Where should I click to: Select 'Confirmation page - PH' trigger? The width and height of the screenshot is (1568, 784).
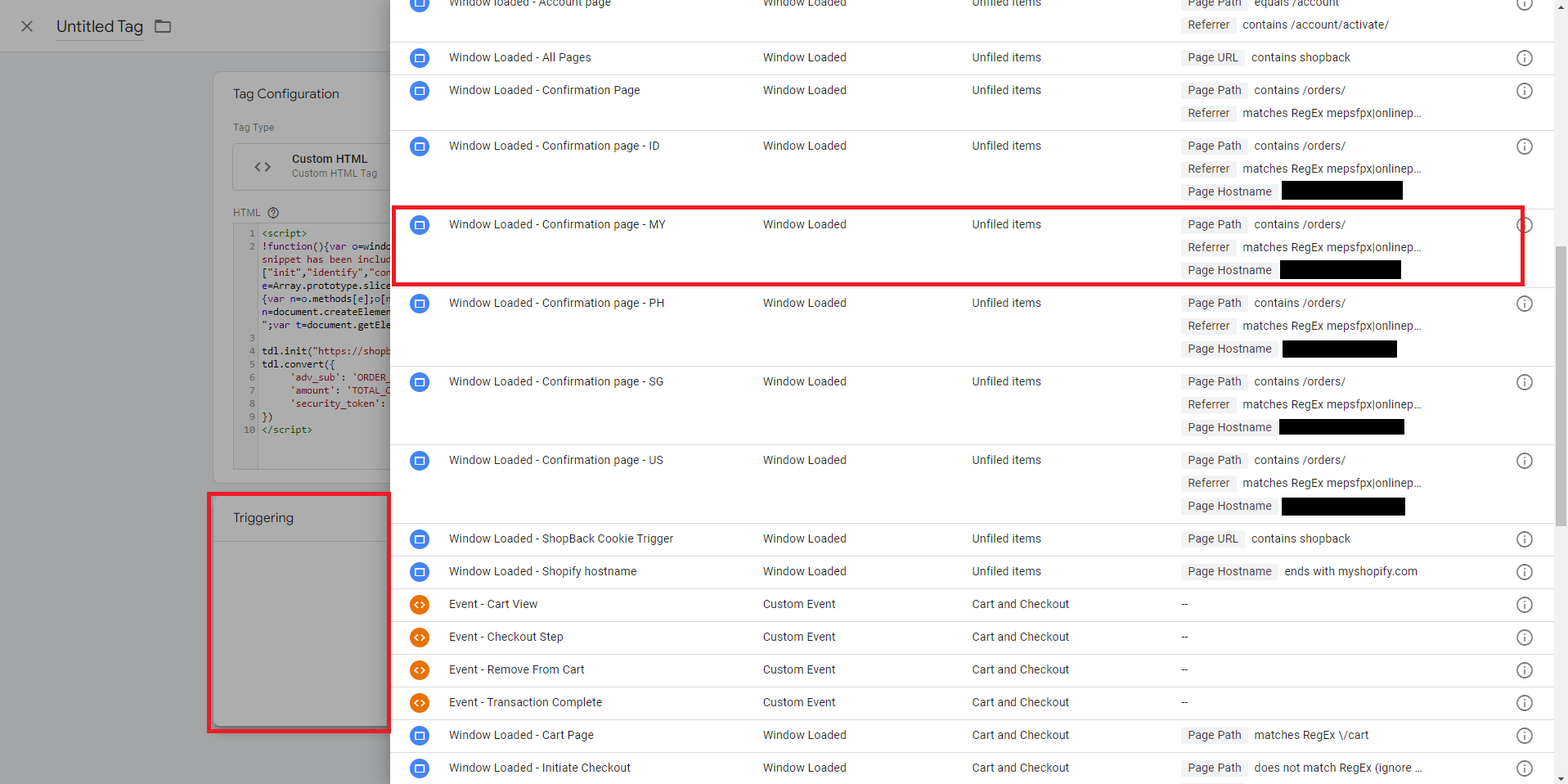click(x=972, y=327)
